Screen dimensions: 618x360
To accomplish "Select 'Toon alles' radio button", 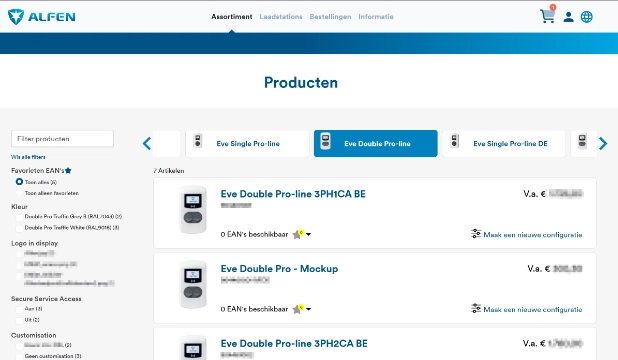I will pyautogui.click(x=19, y=182).
